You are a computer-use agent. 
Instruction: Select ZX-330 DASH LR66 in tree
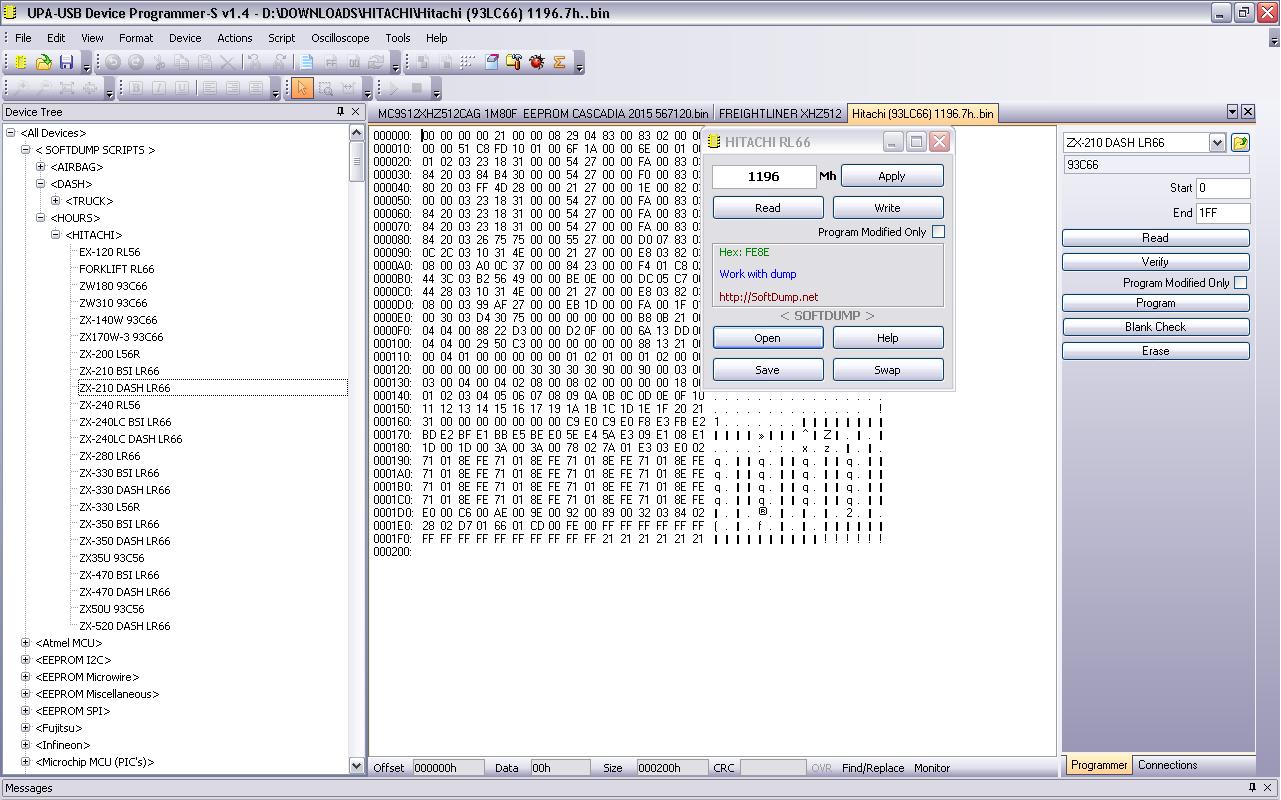(124, 490)
